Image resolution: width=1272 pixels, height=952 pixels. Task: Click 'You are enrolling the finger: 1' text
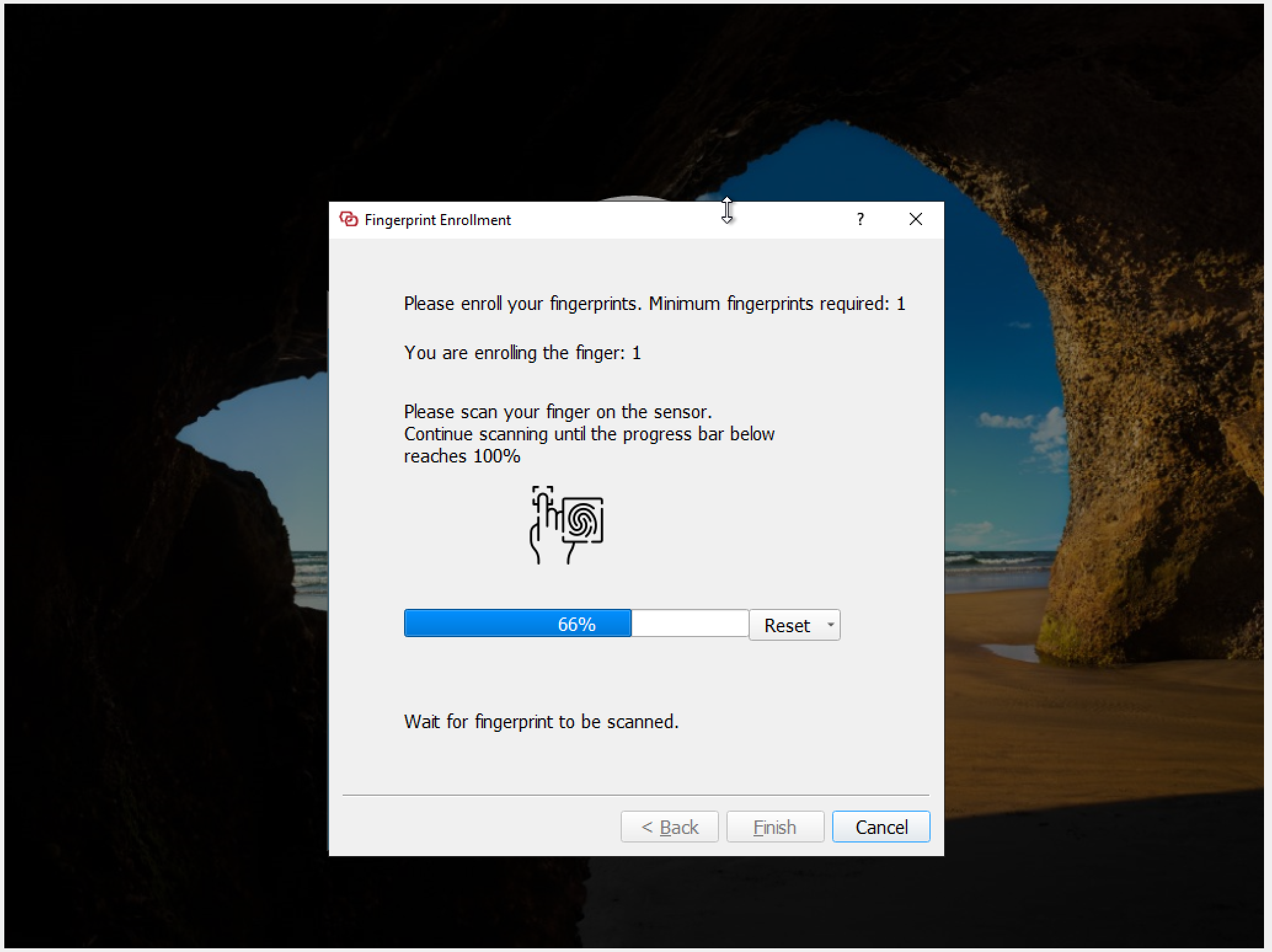[522, 352]
